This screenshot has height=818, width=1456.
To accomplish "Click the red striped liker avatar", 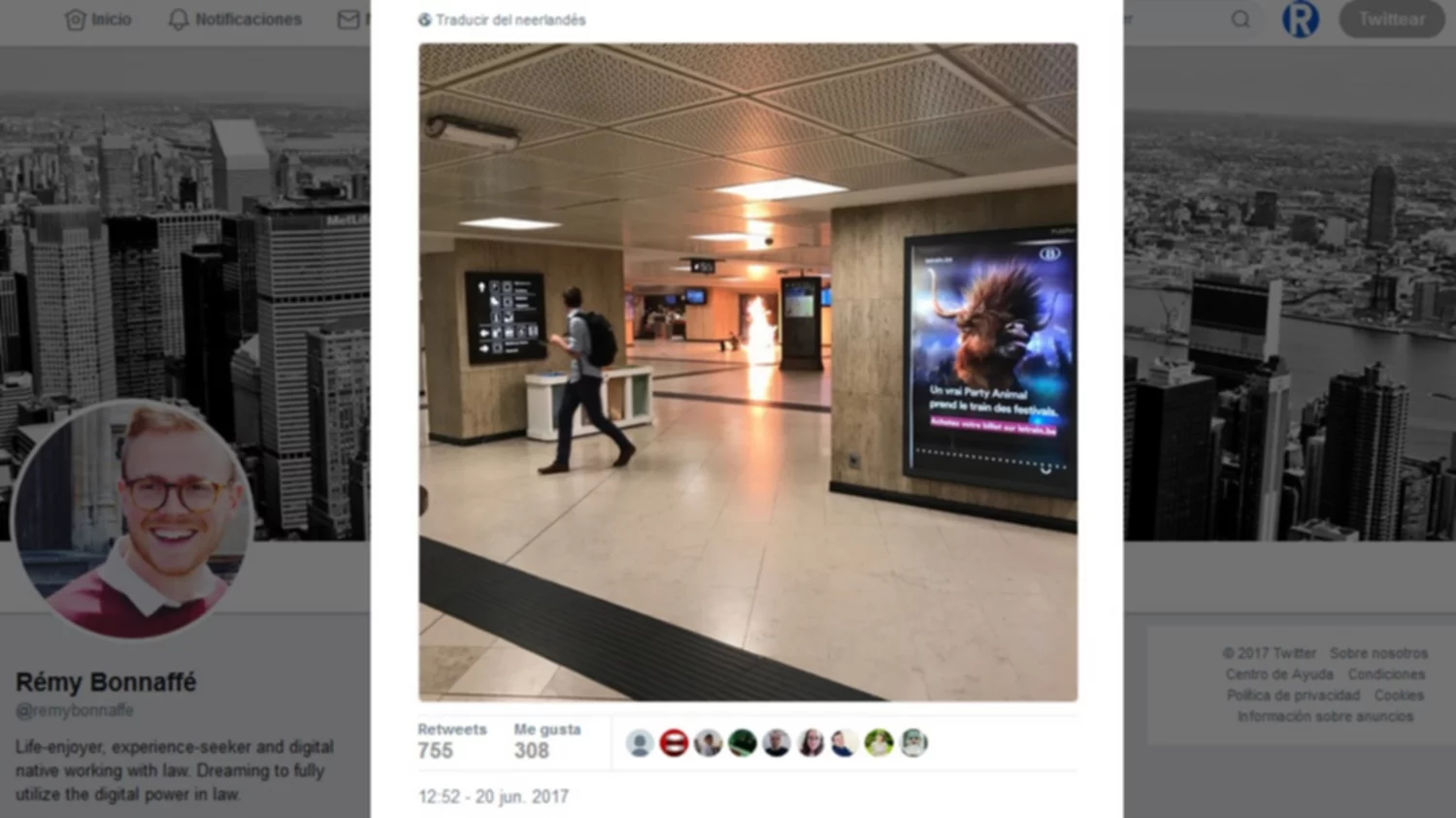I will tap(674, 743).
